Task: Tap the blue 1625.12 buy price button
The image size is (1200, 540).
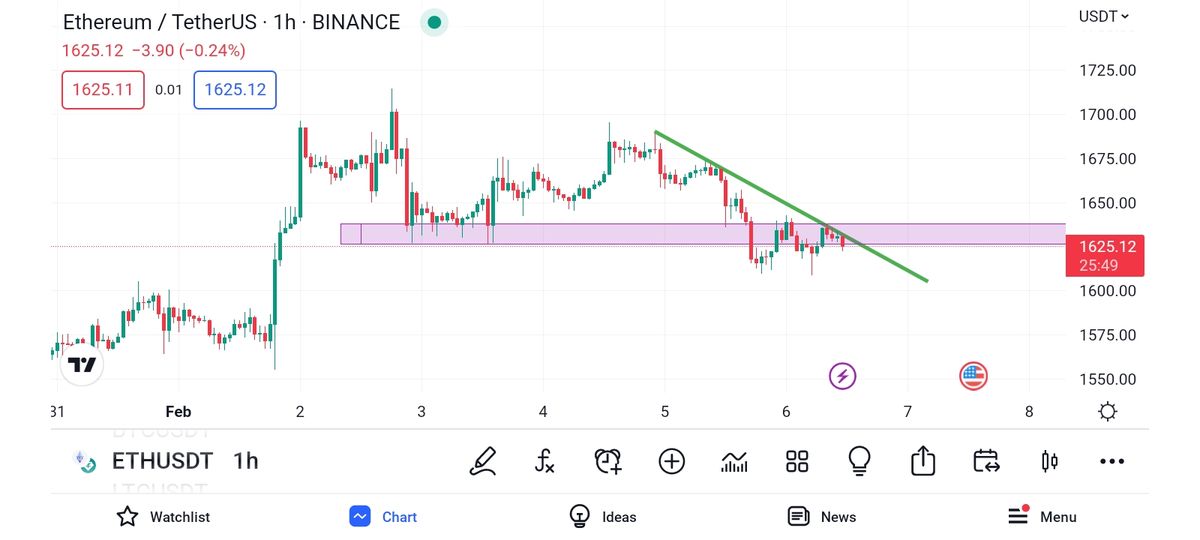Action: 235,90
